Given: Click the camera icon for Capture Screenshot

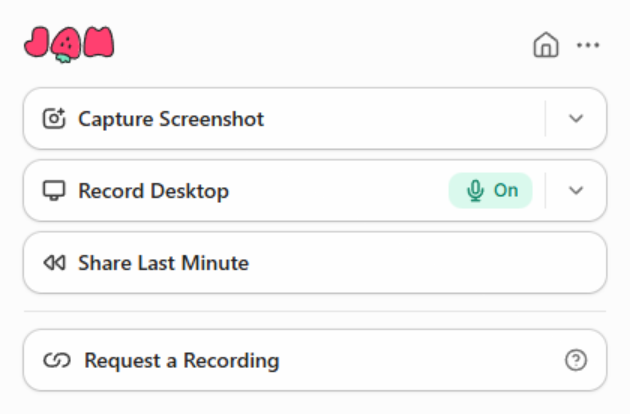Looking at the screenshot, I should [54, 119].
